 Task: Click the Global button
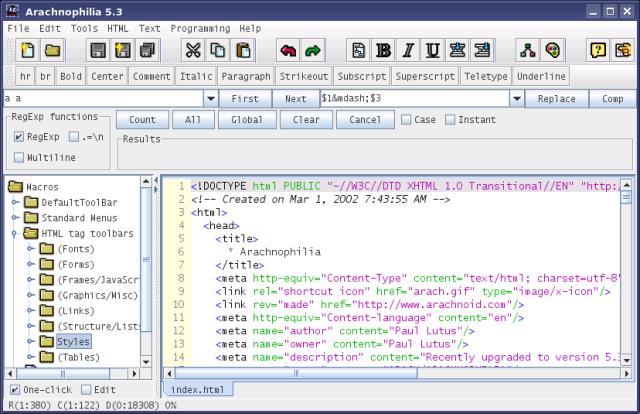[x=247, y=120]
